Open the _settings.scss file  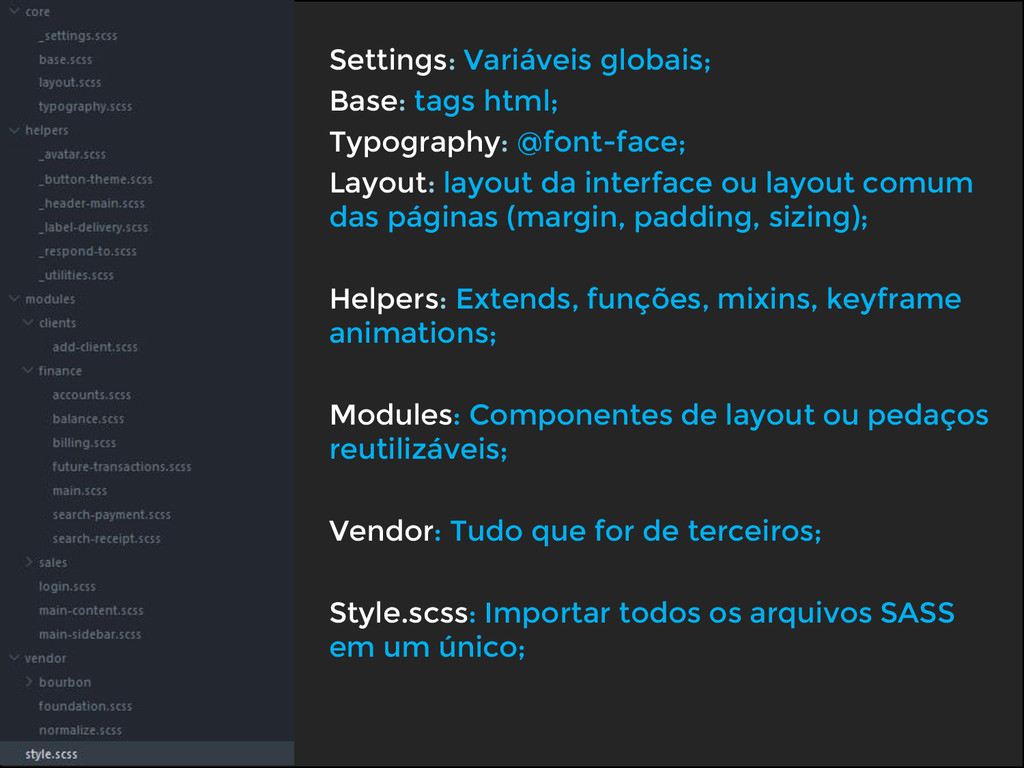pos(78,35)
